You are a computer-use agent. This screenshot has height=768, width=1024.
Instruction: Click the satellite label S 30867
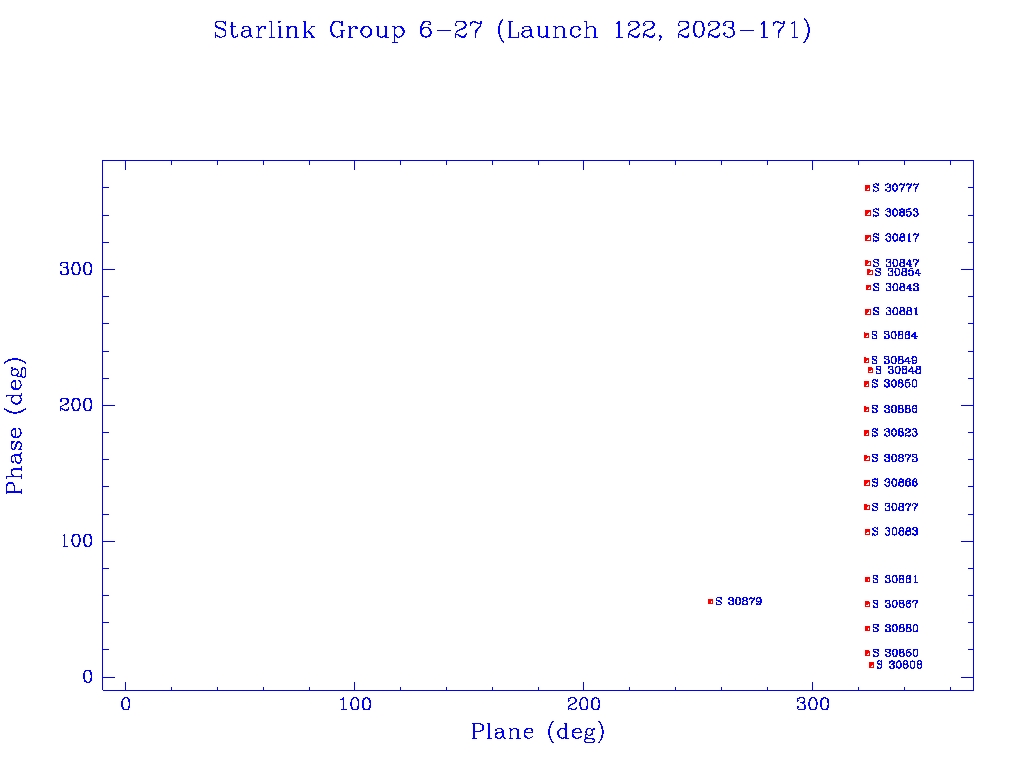[895, 604]
